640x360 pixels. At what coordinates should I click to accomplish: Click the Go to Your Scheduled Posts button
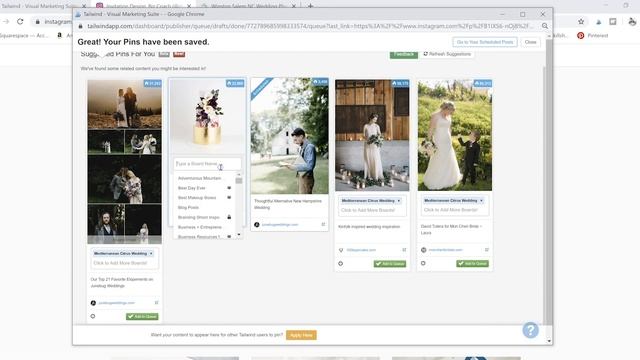[484, 42]
